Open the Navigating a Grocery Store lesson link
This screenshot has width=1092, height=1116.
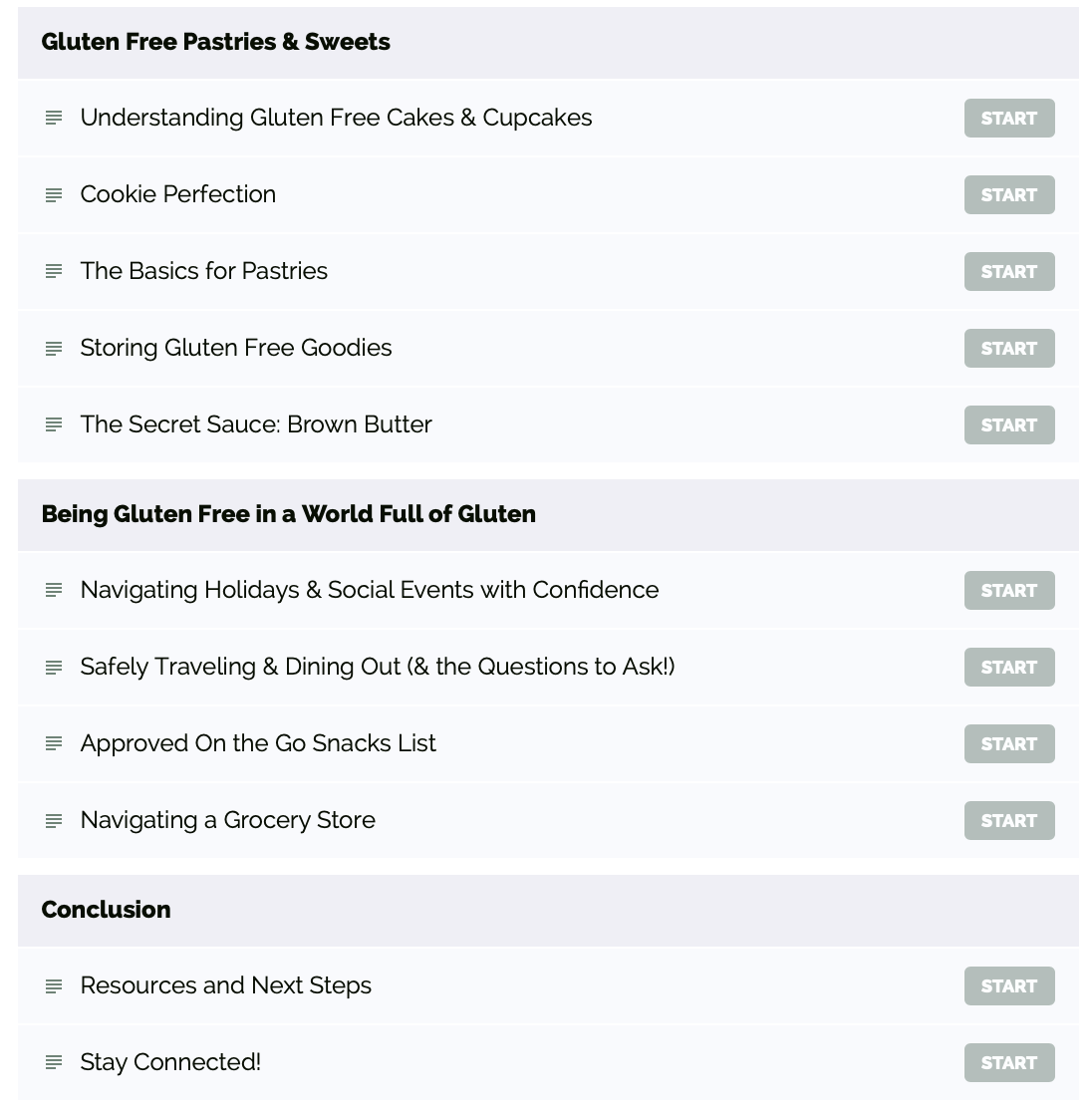click(x=227, y=820)
